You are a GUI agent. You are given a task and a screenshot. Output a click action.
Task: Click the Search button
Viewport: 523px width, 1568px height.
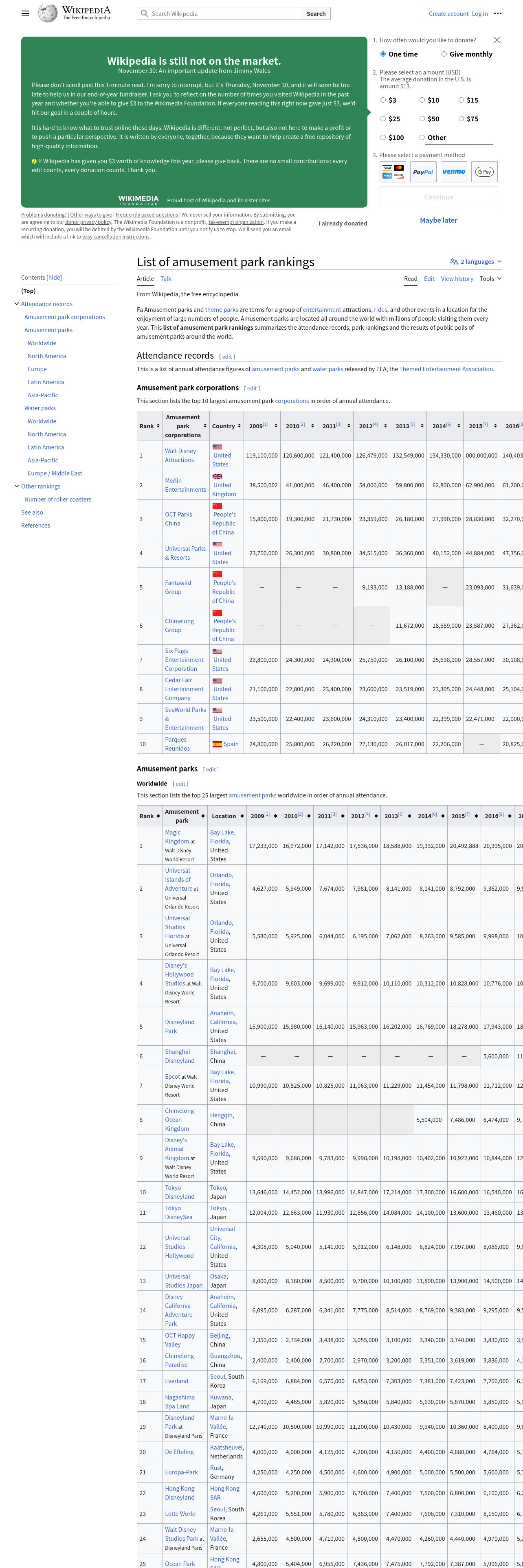click(x=316, y=13)
